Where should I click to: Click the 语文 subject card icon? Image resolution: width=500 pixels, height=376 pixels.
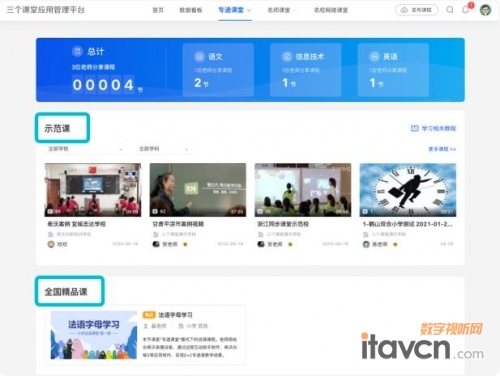(x=199, y=57)
